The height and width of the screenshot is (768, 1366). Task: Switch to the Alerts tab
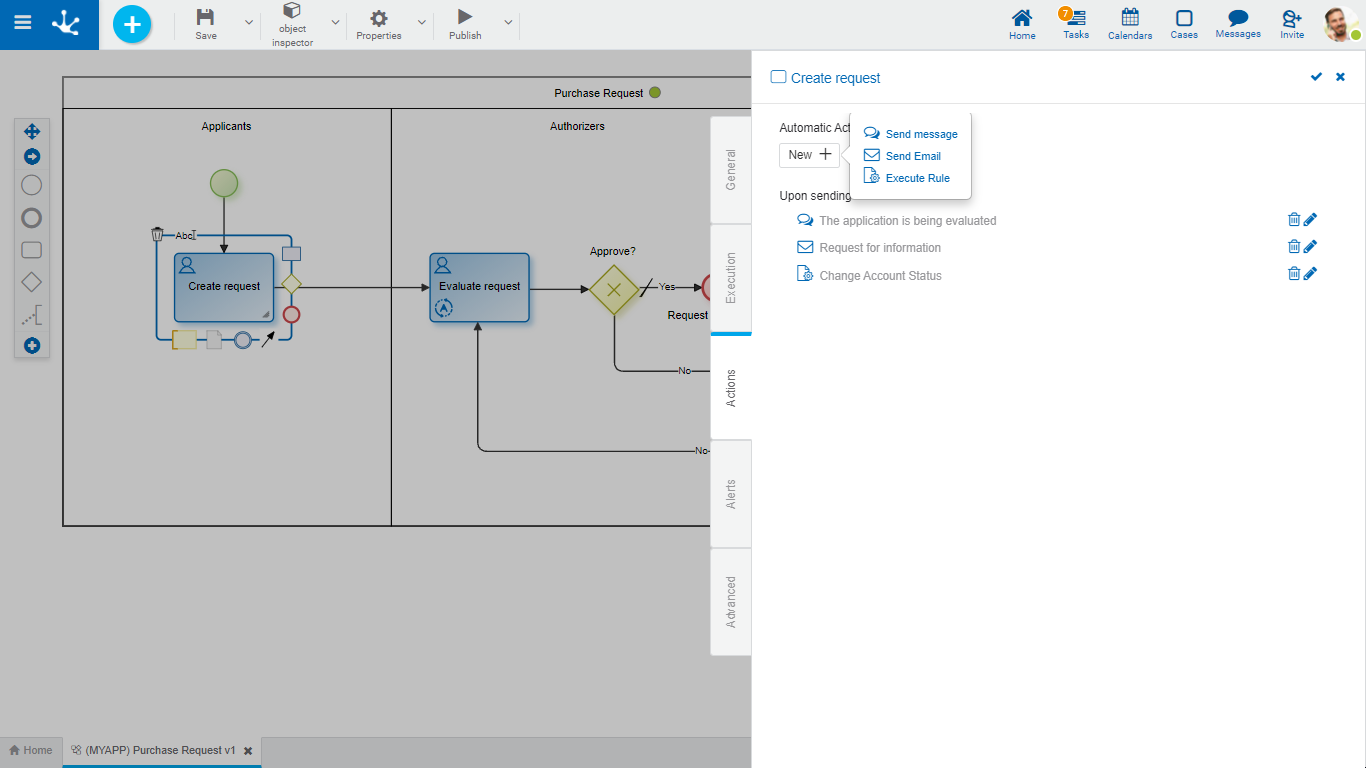click(x=731, y=494)
